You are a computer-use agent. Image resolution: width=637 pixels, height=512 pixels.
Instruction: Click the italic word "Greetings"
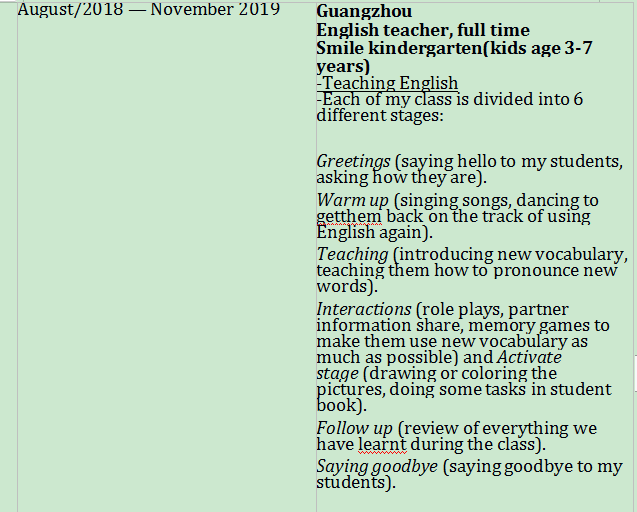coord(352,161)
